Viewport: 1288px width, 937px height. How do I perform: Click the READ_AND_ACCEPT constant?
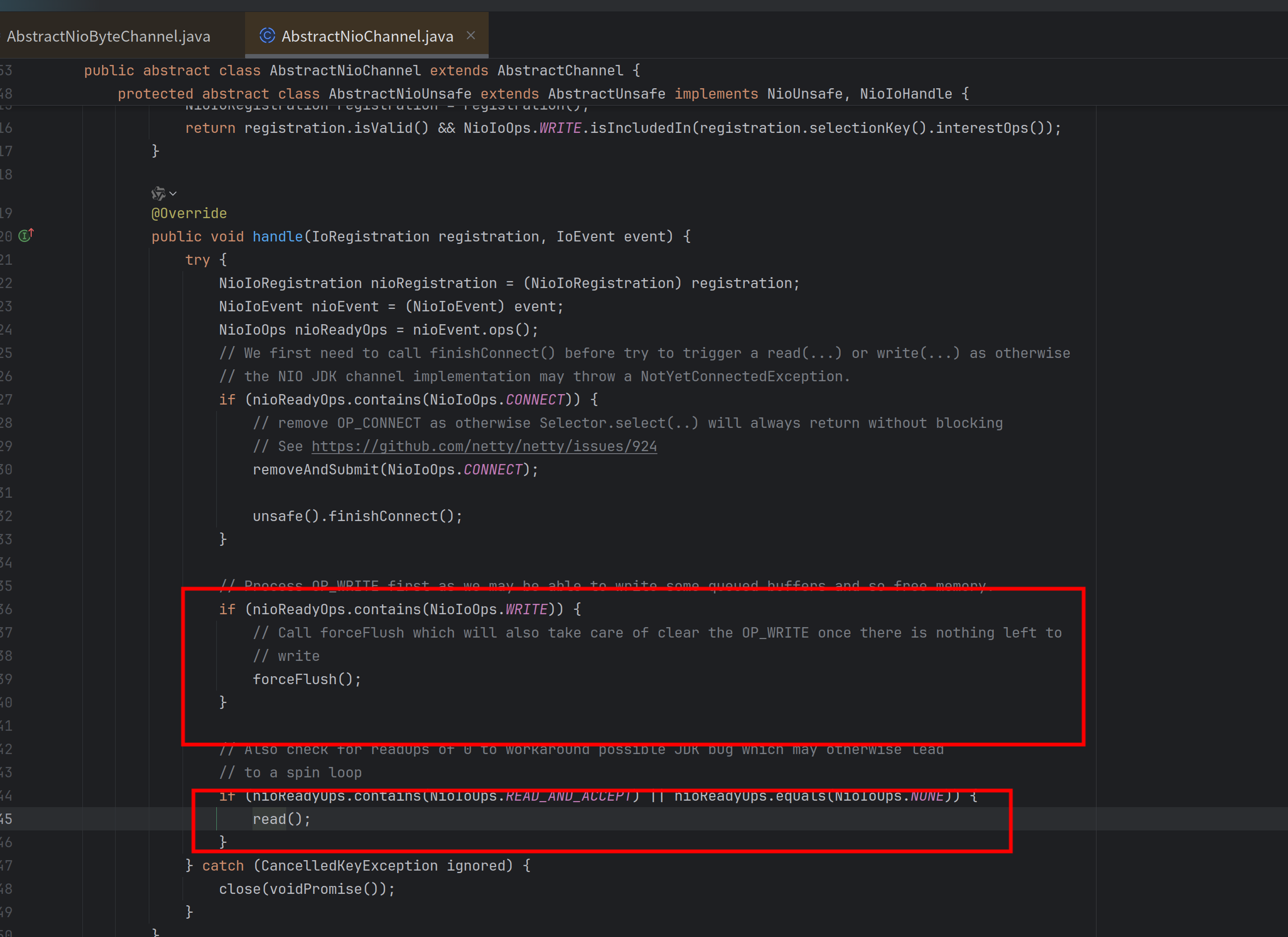pos(568,796)
